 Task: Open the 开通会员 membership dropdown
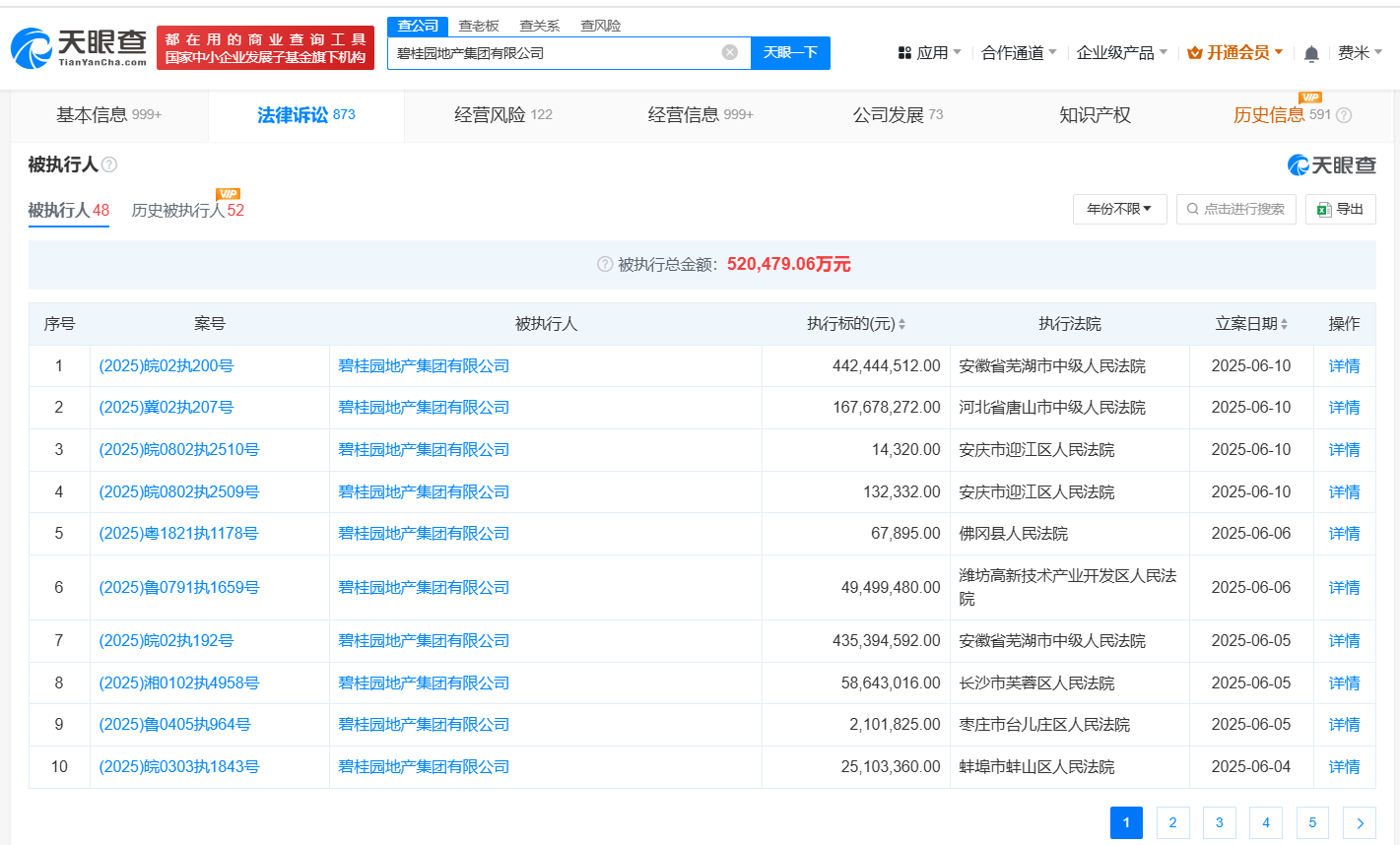coord(1234,52)
